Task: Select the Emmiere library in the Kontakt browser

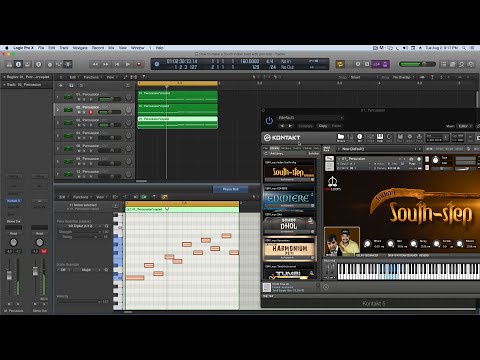Action: pyautogui.click(x=289, y=197)
